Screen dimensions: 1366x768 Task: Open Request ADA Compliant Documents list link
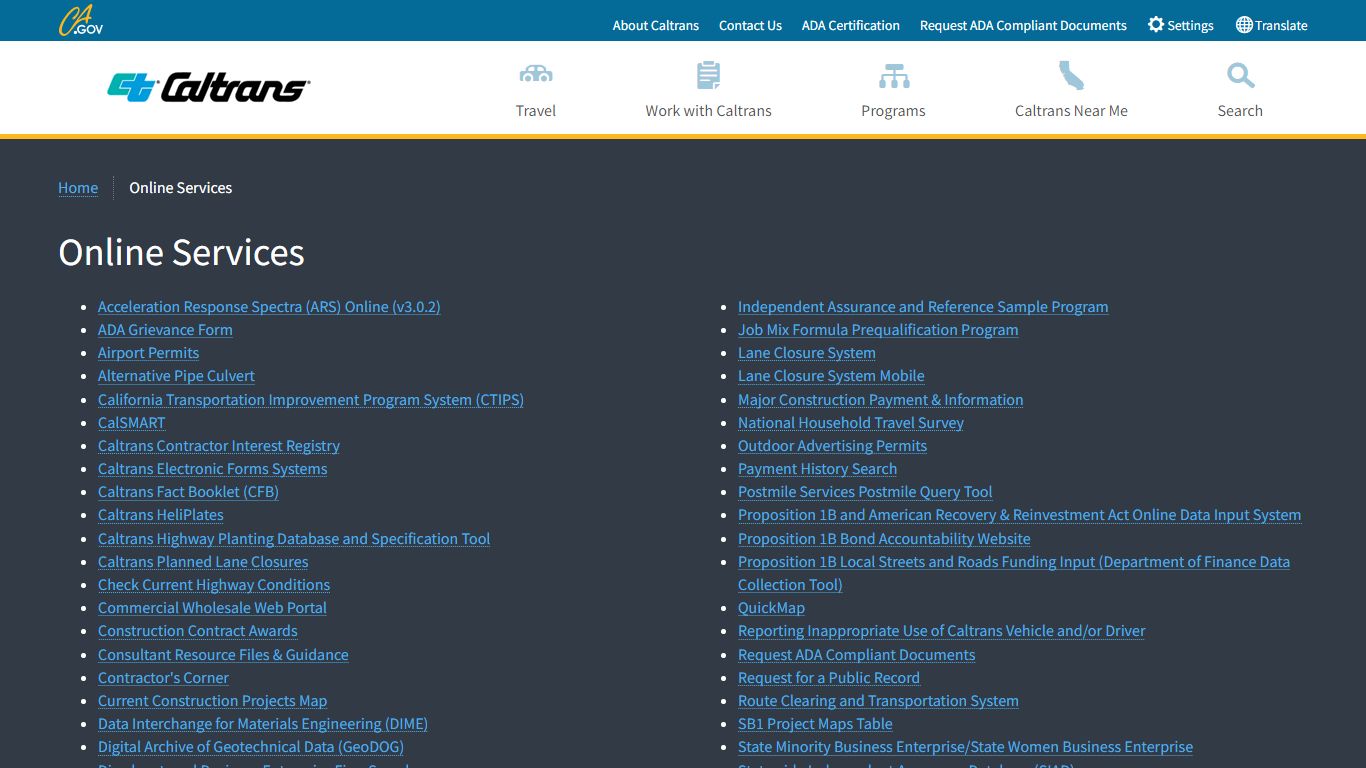point(856,655)
